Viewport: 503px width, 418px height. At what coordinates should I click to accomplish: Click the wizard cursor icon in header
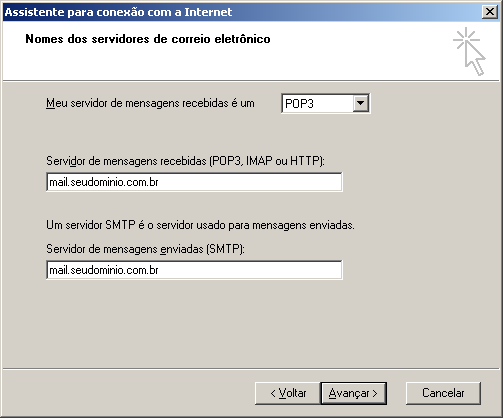coord(469,51)
